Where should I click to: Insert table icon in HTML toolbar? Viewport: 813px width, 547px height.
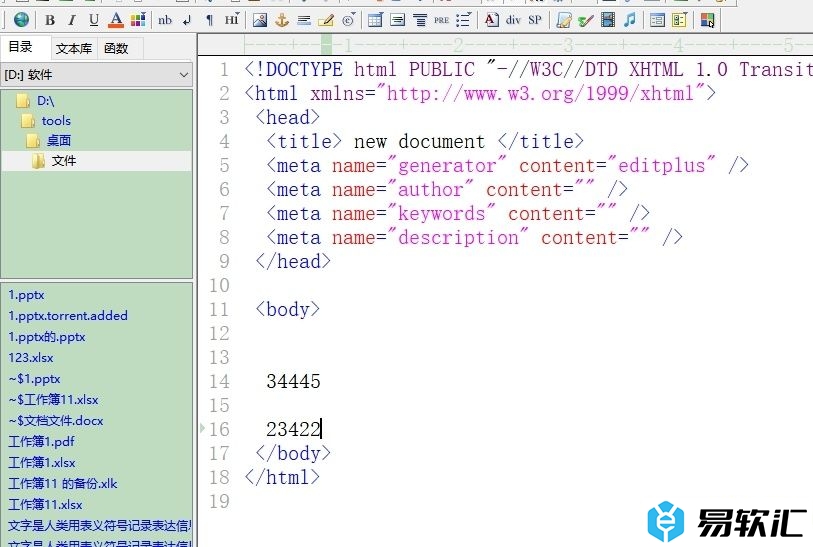375,20
